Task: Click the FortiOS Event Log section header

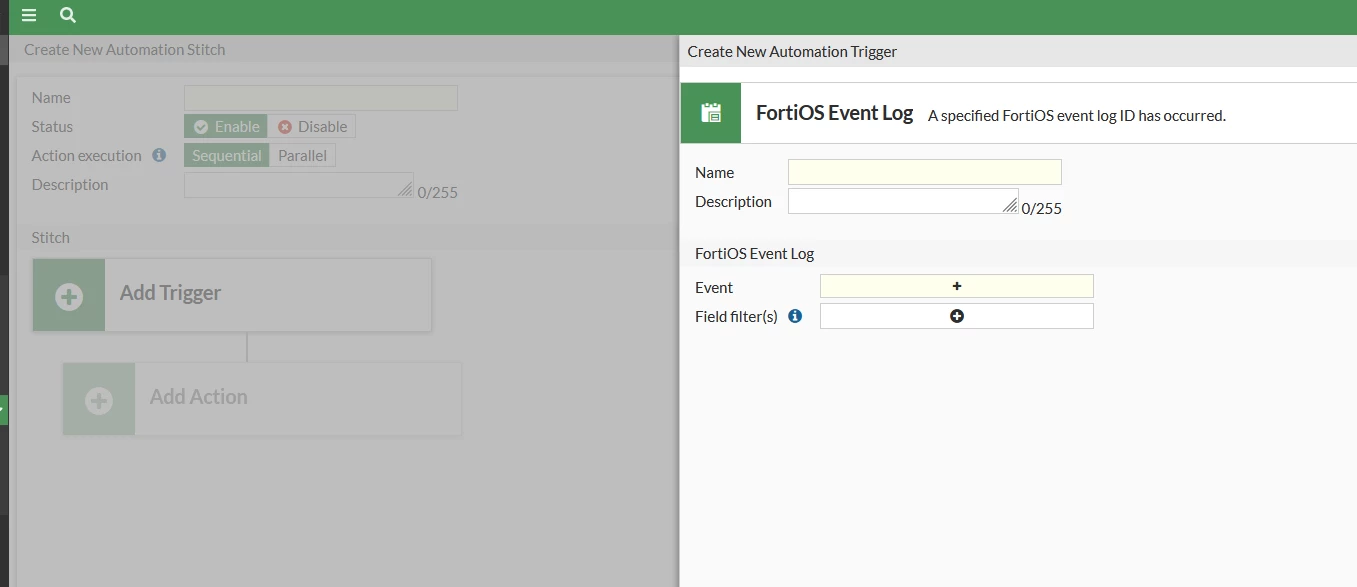Action: (755, 253)
